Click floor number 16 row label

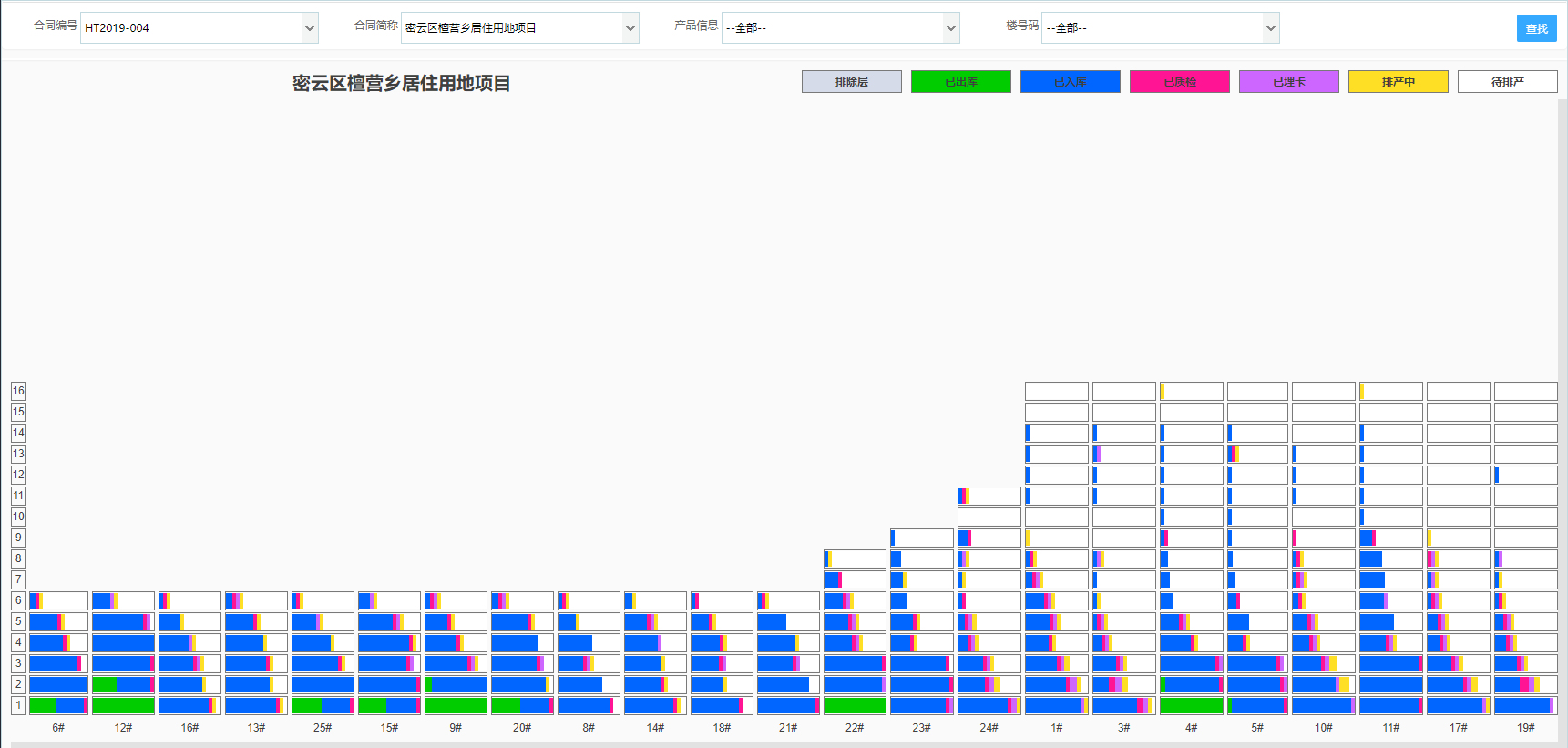pos(18,391)
